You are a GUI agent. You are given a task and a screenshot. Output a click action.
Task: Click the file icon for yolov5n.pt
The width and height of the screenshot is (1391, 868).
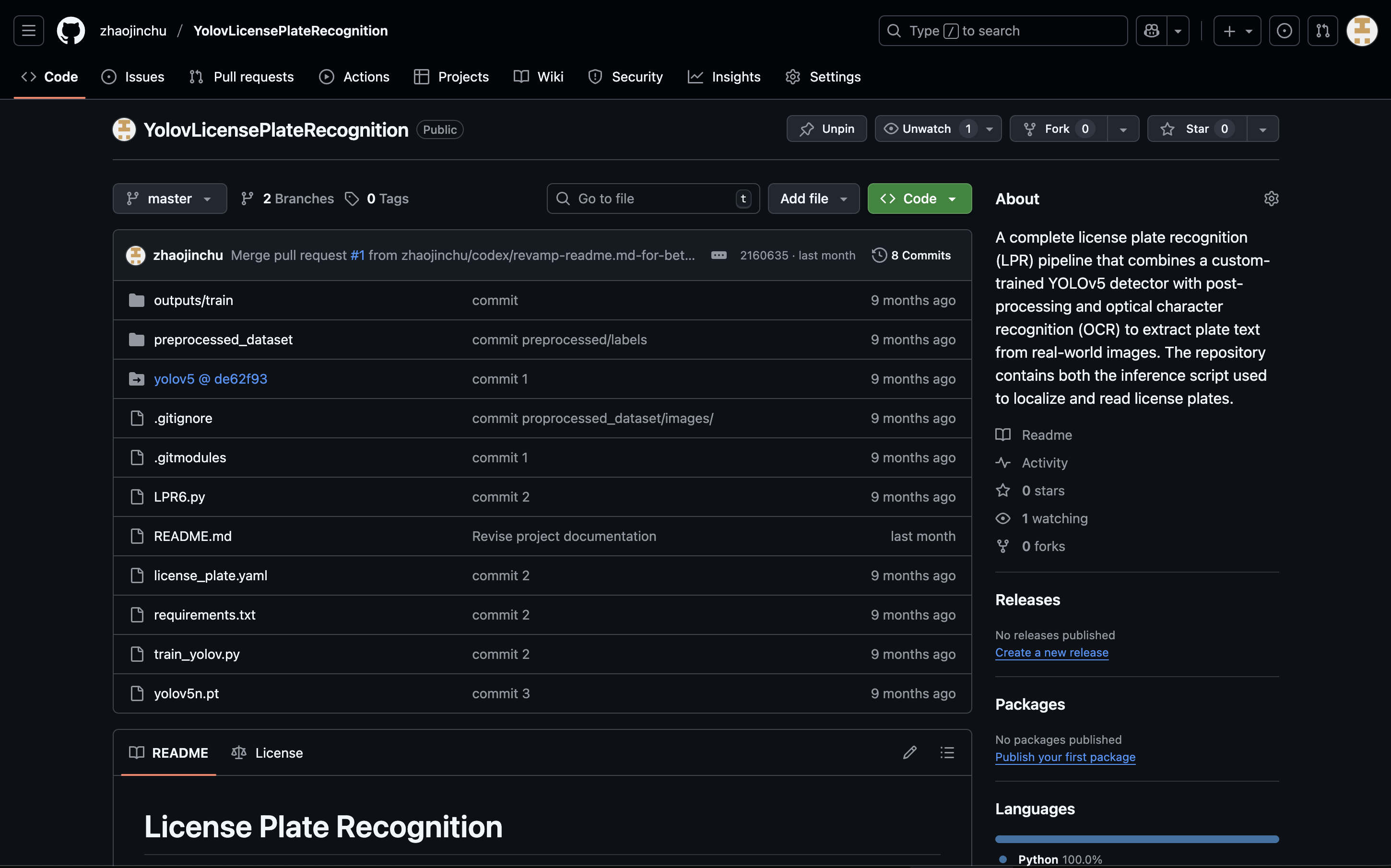(x=137, y=693)
